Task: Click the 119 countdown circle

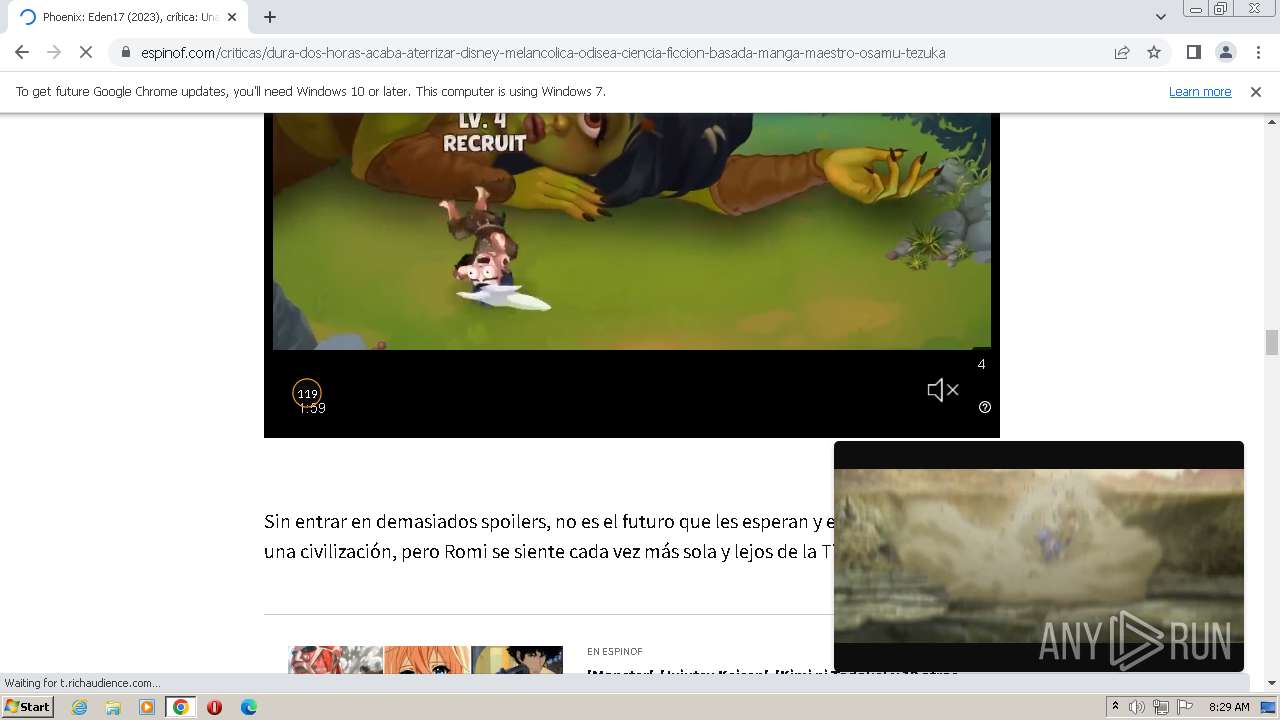Action: pos(307,393)
